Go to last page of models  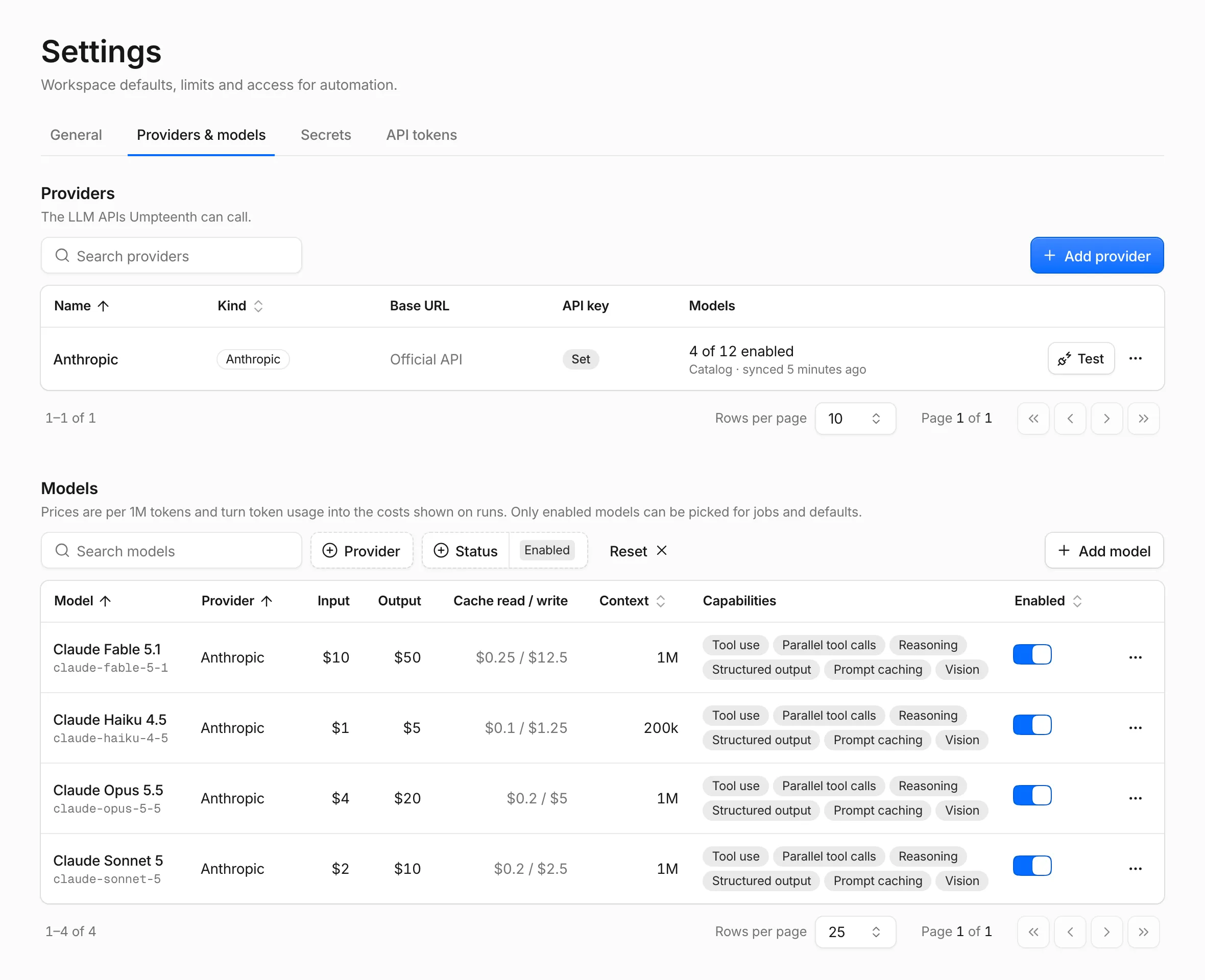pos(1143,932)
